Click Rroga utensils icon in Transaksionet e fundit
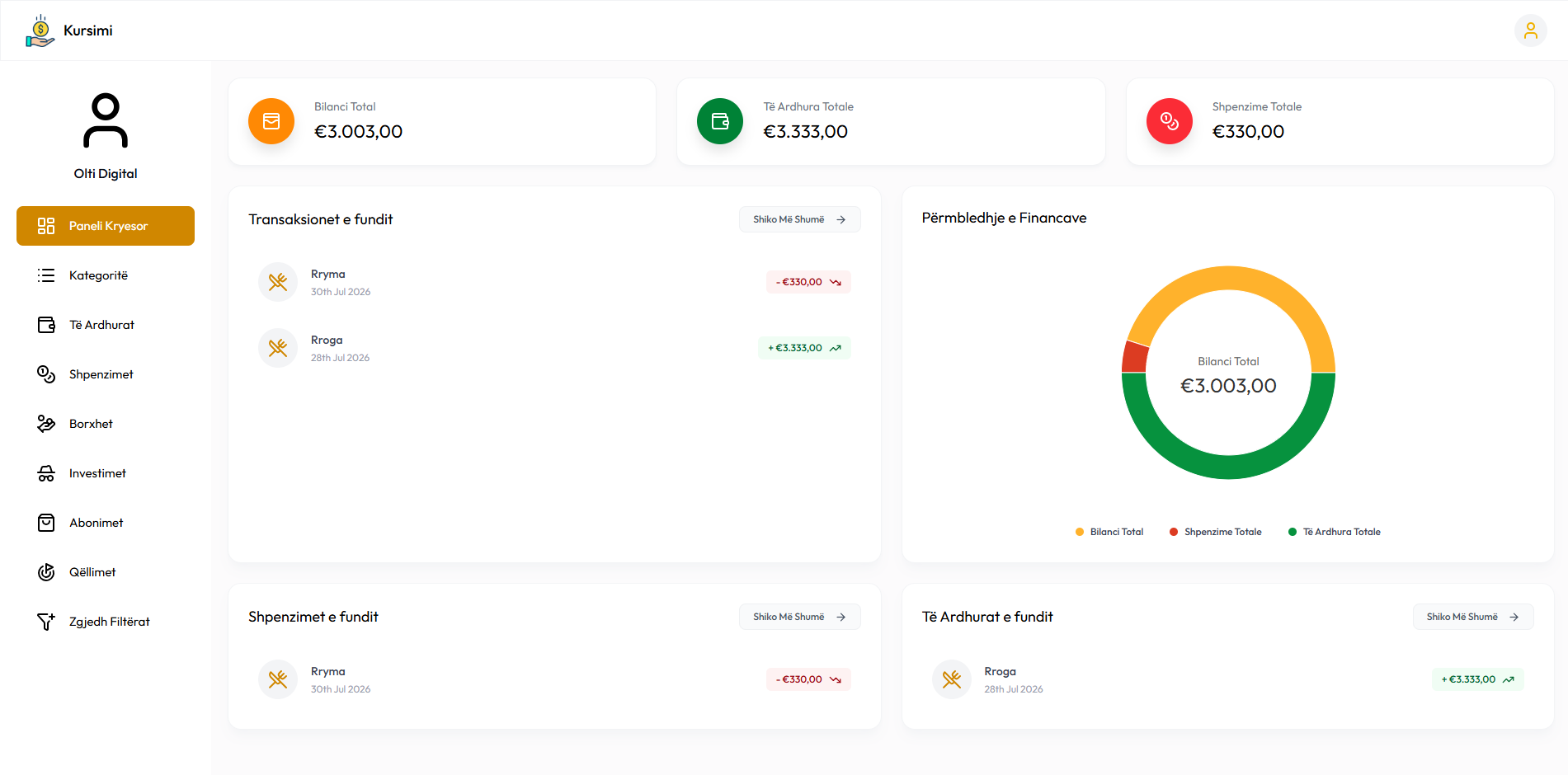This screenshot has height=775, width=1568. click(278, 348)
